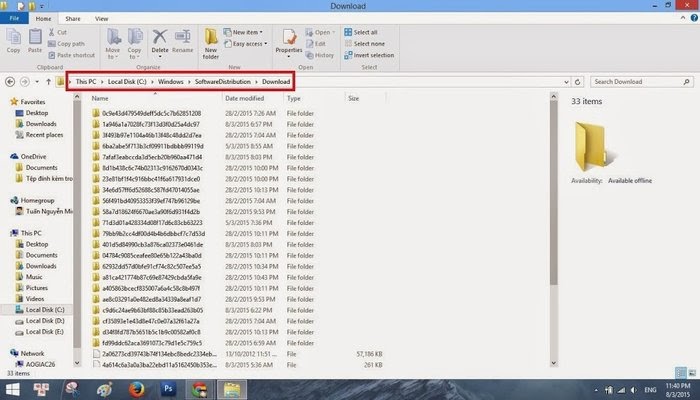Screen dimensions: 700x400
Task: Select Copy path in Clipboard group
Action: (x=66, y=44)
